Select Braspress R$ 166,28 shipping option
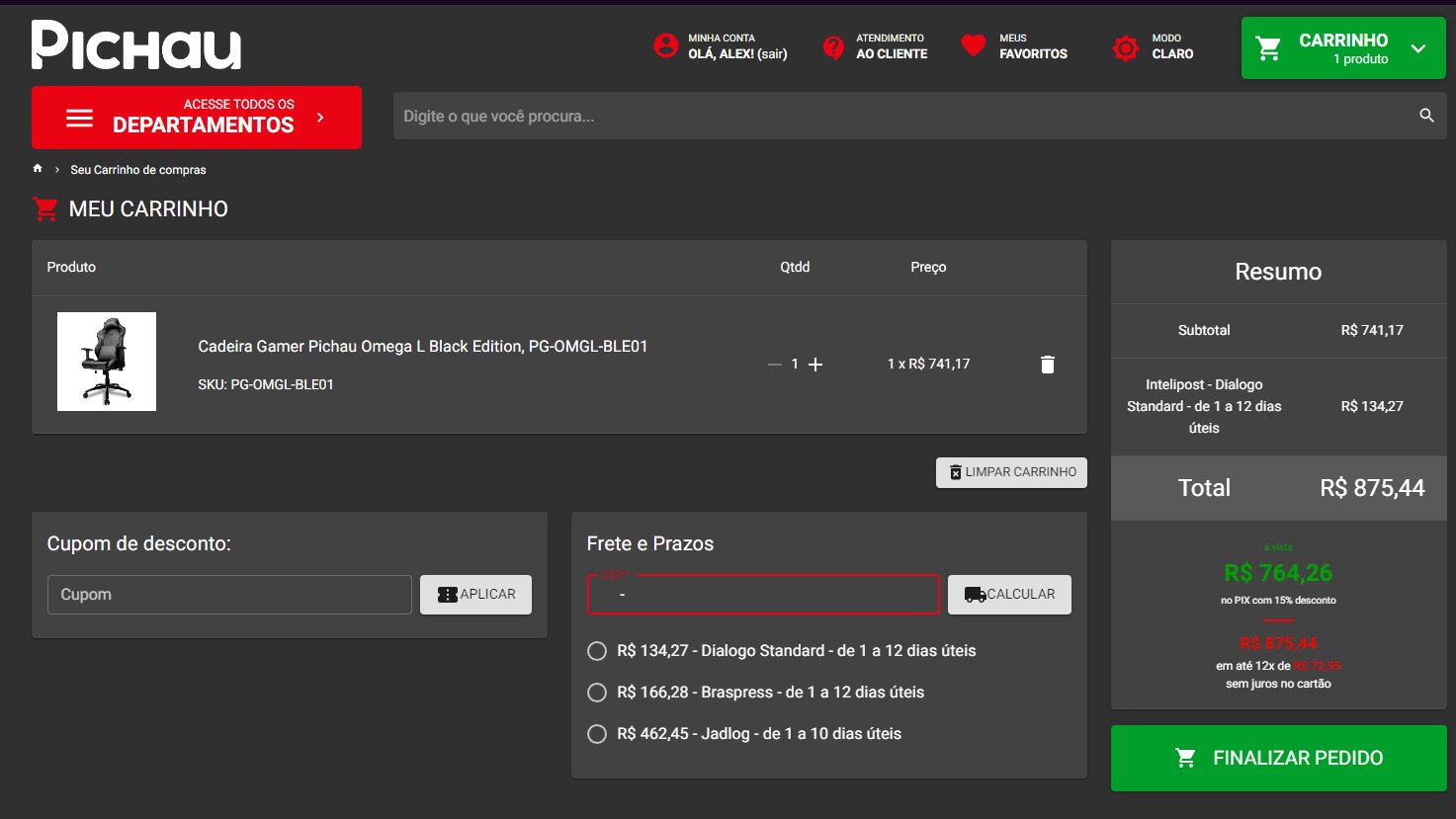Screen dimensions: 1456x819 tap(597, 693)
